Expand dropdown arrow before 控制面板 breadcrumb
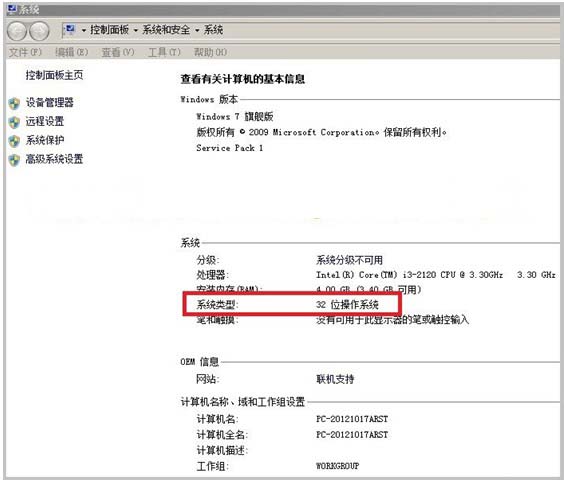Screen dimensions: 564x482 click(84, 30)
